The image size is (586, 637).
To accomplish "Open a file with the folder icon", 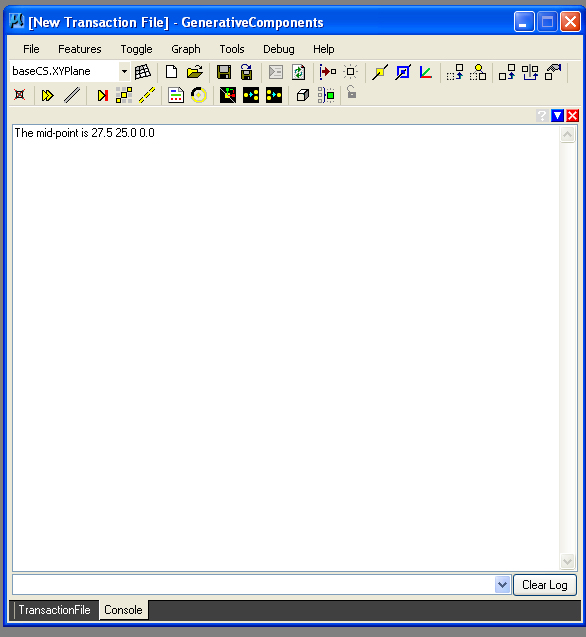I will coord(195,72).
